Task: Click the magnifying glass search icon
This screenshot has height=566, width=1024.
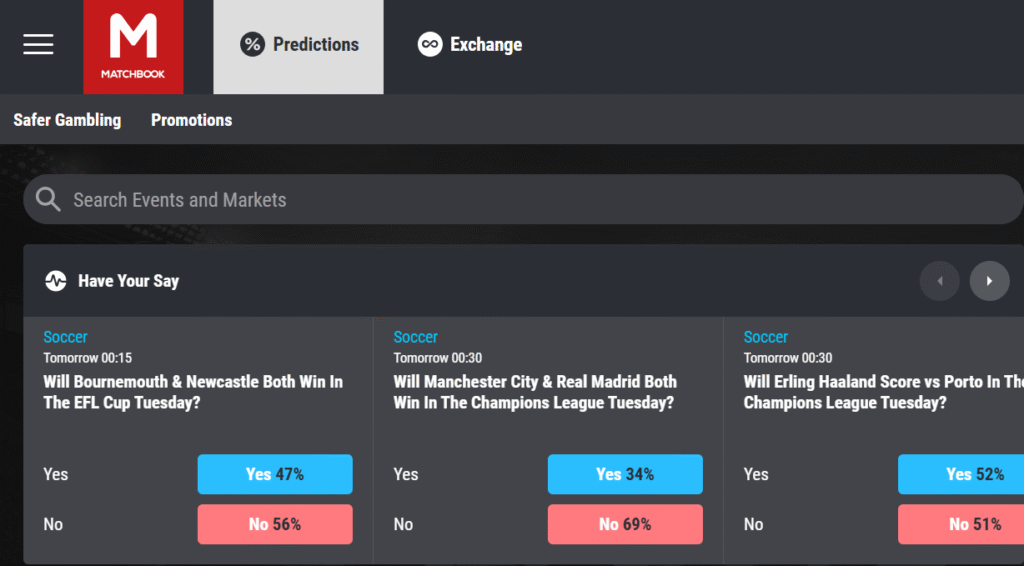Action: [48, 199]
